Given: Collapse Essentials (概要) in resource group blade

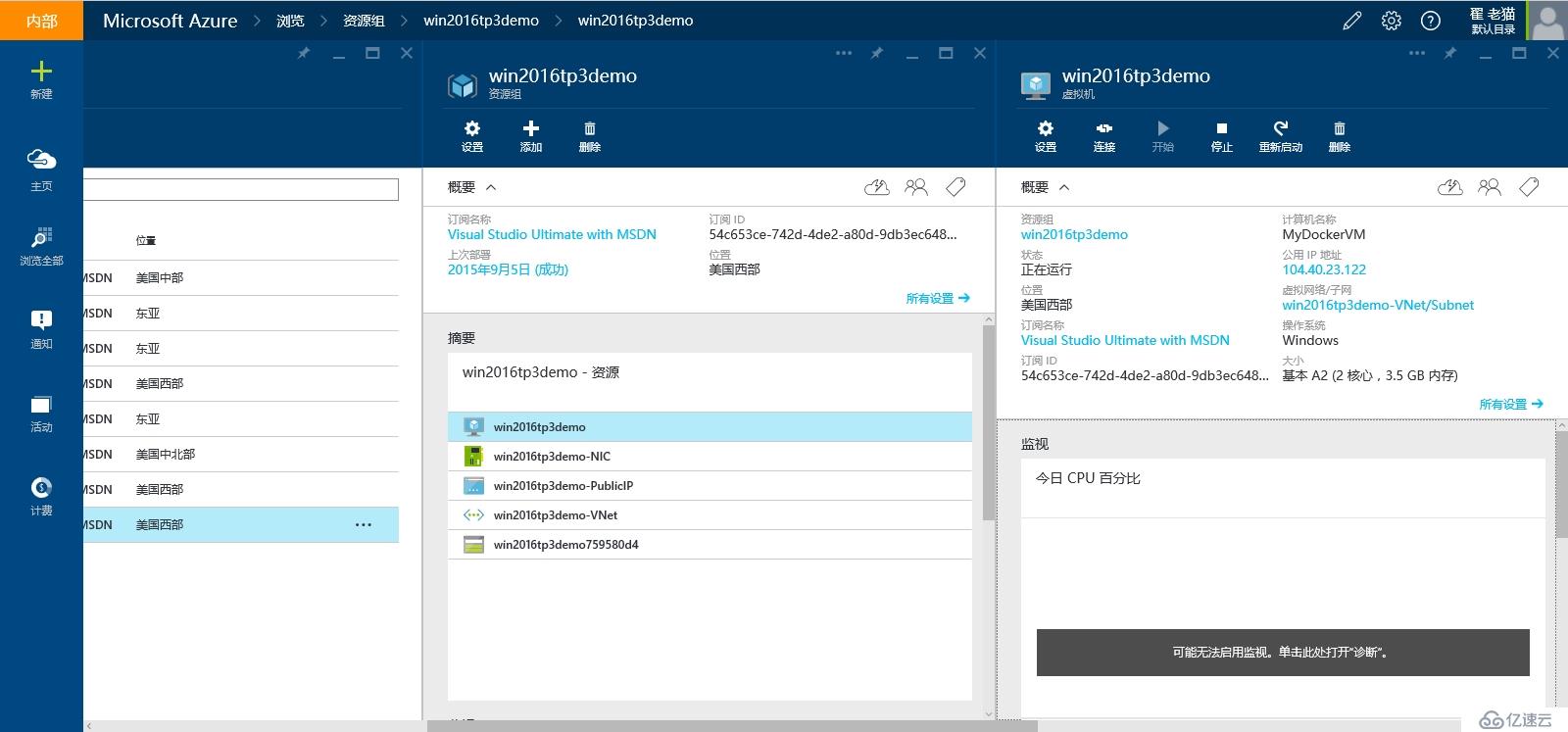Looking at the screenshot, I should (472, 187).
